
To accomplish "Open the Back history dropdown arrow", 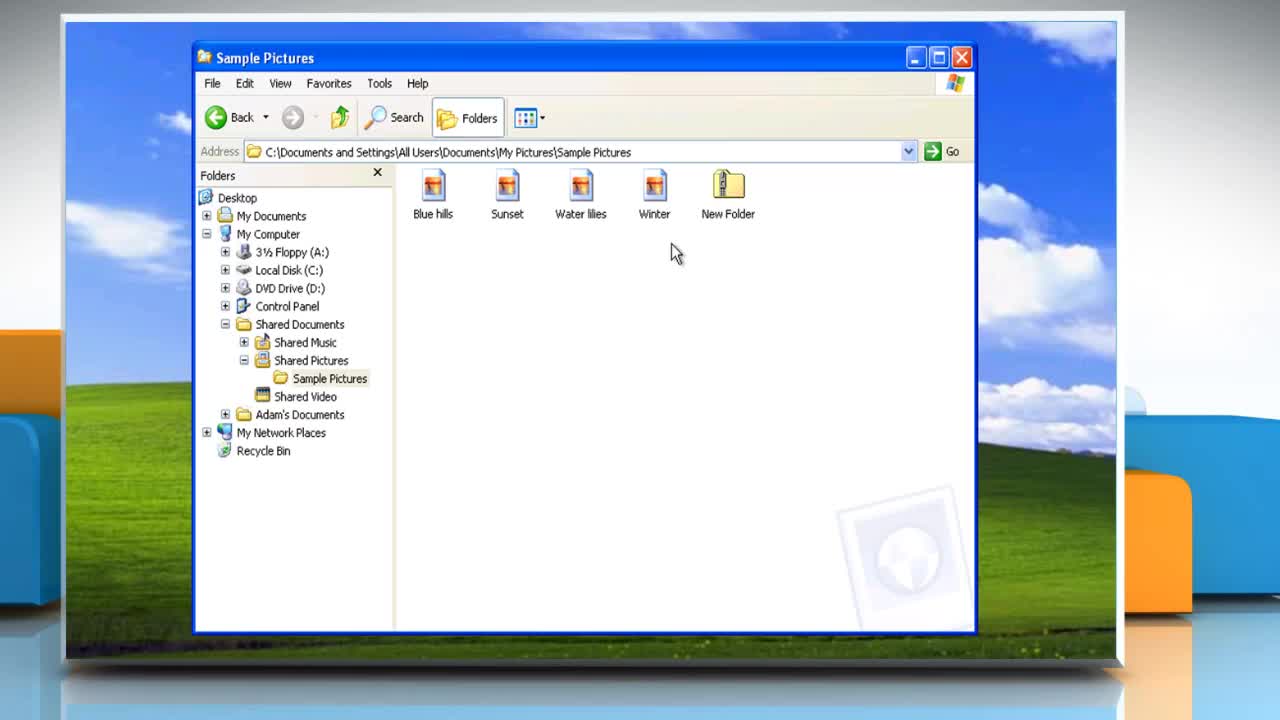I will pos(265,118).
